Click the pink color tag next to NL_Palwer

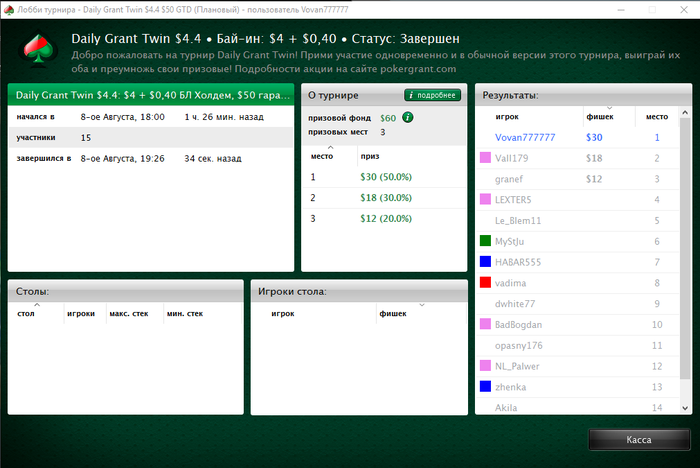point(485,365)
